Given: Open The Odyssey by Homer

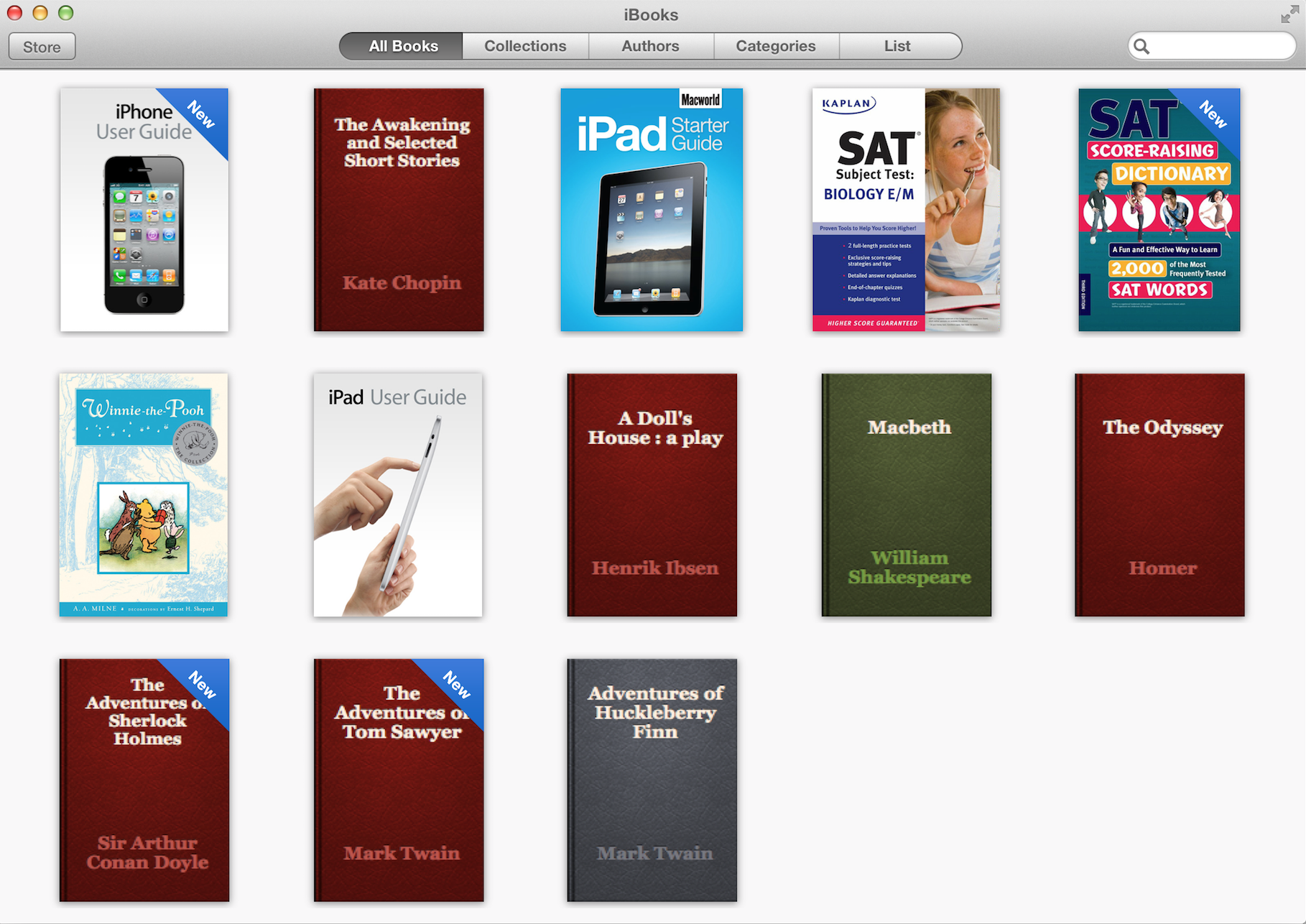Looking at the screenshot, I should point(1159,494).
